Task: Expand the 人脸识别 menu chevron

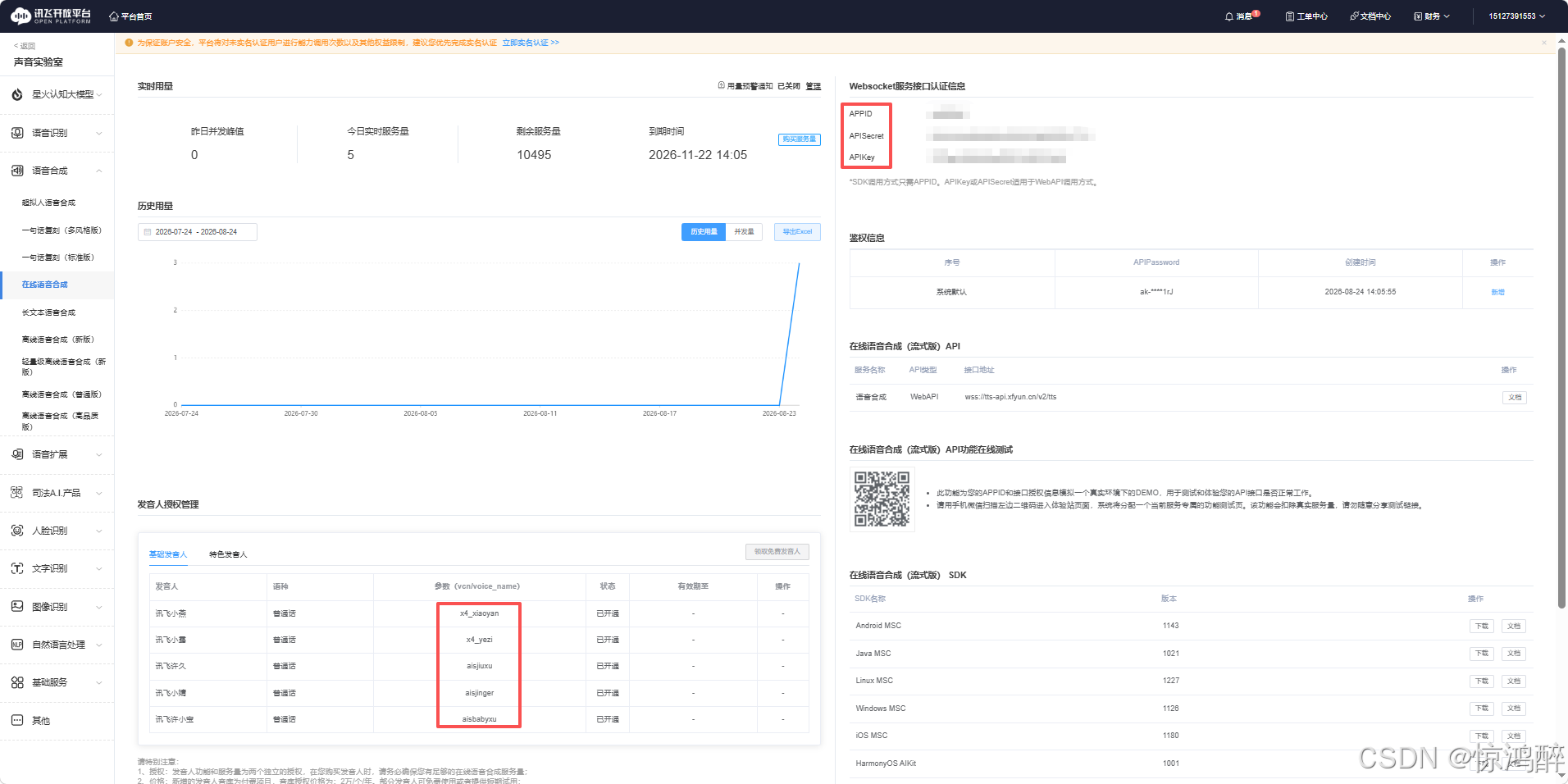Action: pos(99,531)
